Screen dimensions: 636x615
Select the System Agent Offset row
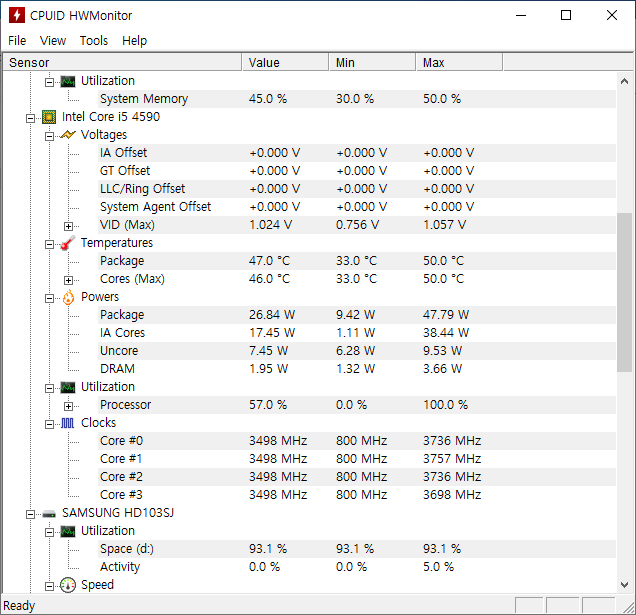[x=357, y=207]
